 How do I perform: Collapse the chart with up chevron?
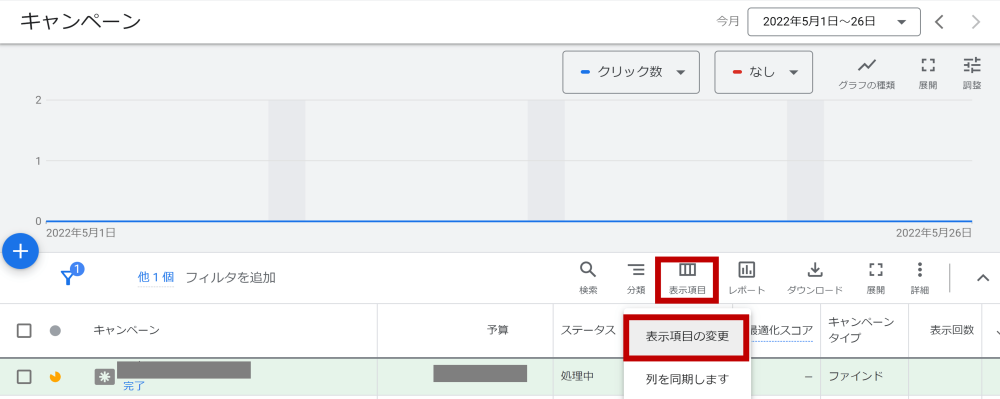(x=983, y=277)
